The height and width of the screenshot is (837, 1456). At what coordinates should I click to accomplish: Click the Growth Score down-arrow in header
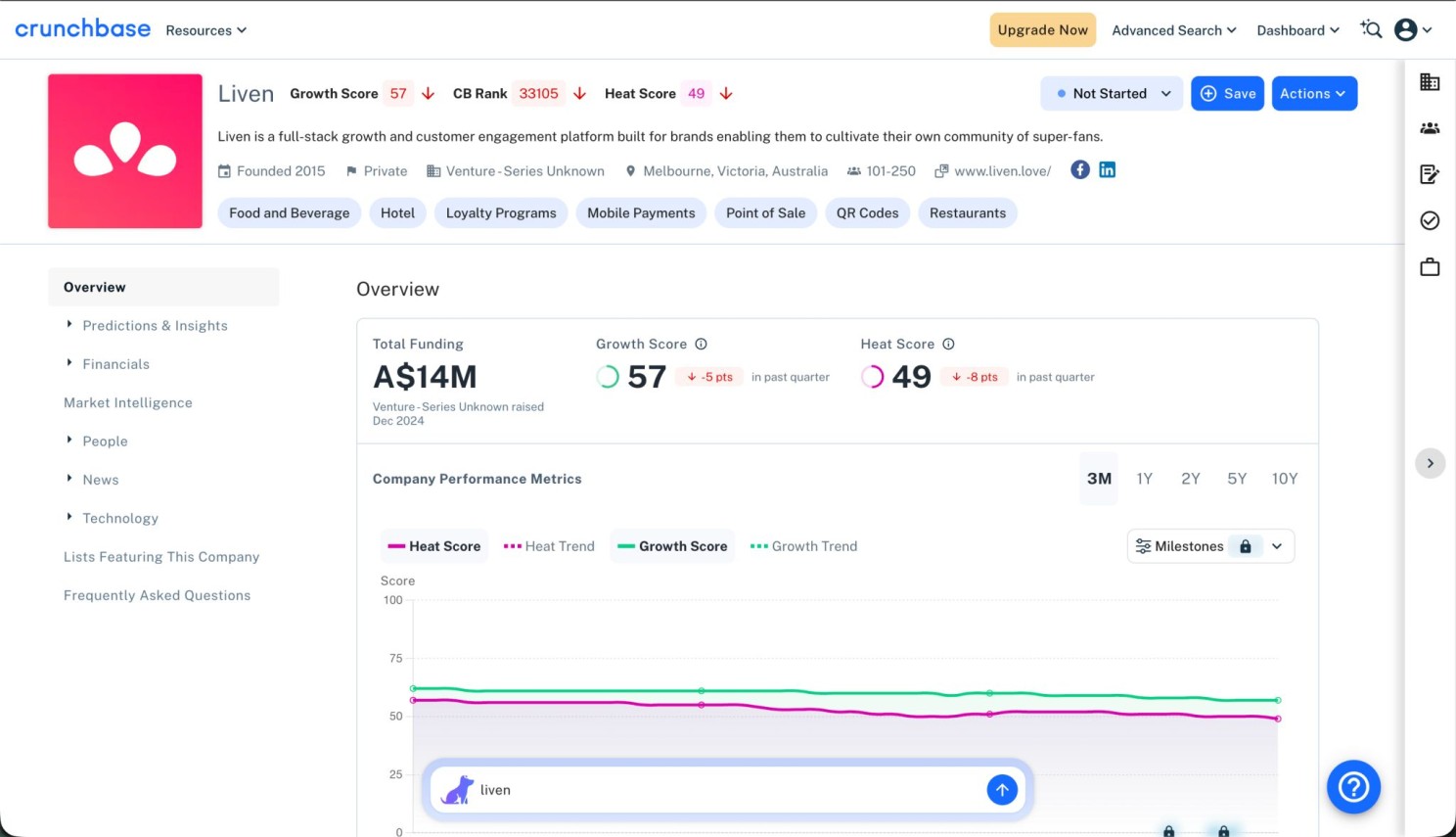tap(429, 94)
